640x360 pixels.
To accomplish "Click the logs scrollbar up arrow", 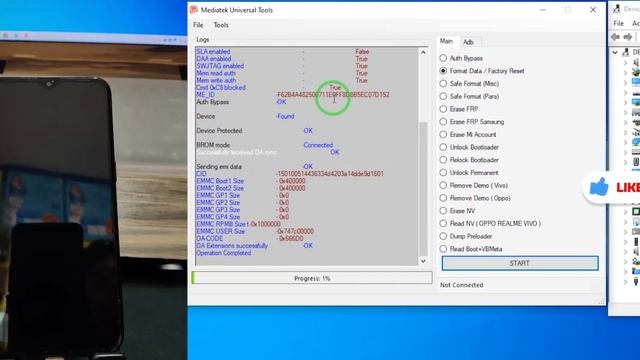I will click(423, 52).
